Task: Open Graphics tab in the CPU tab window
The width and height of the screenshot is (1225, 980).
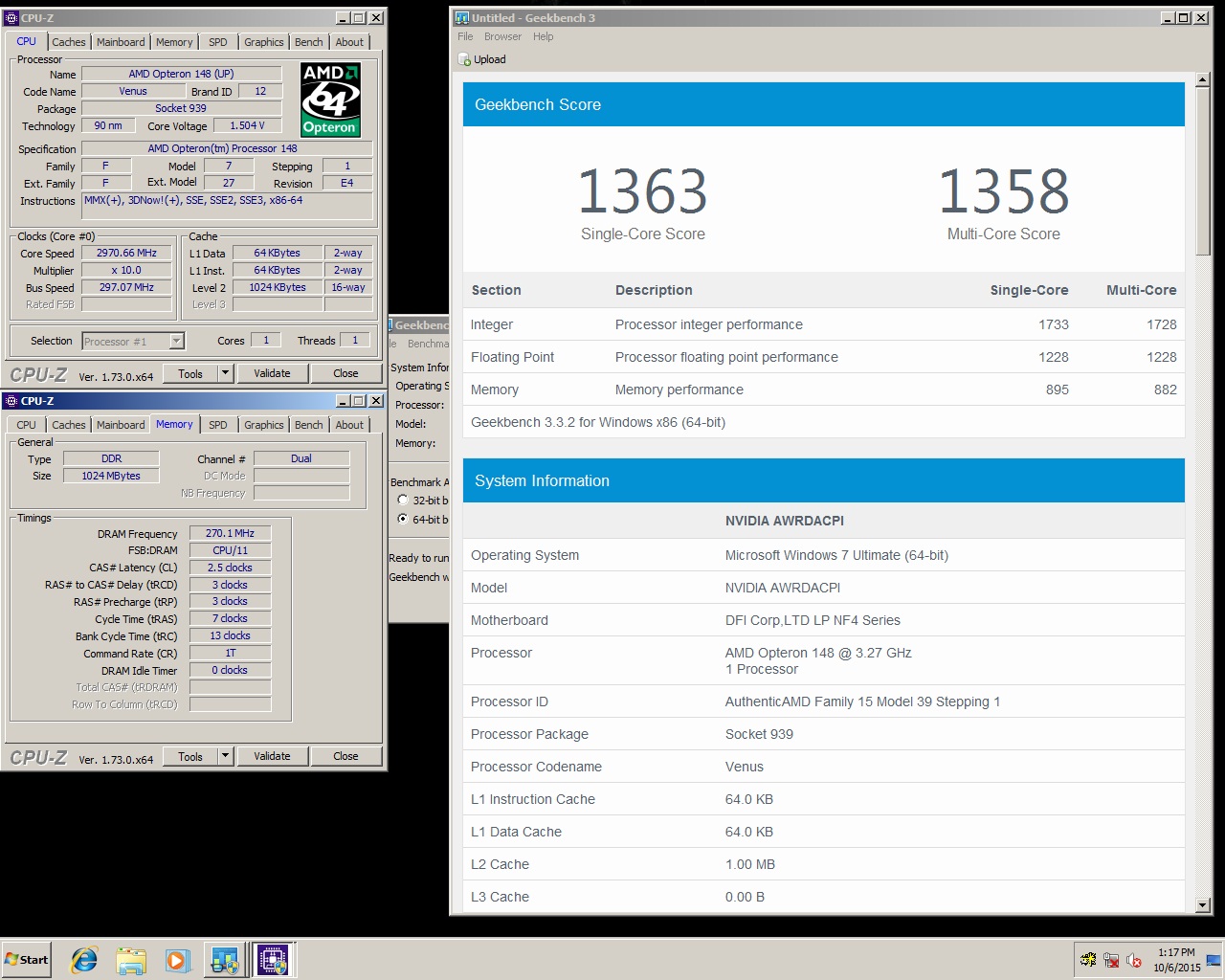Action: 264,42
